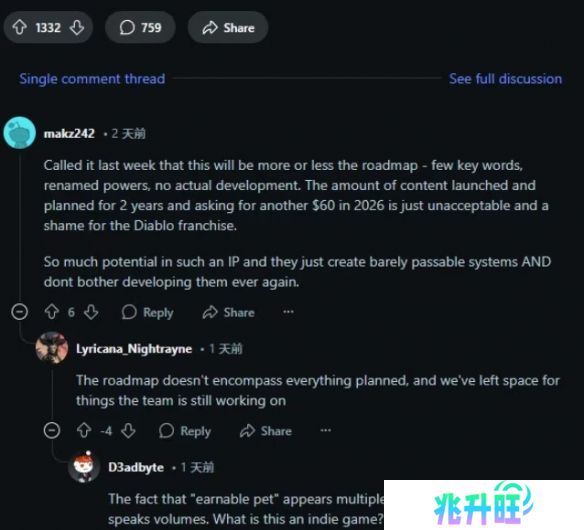Open D3adbyte's user profile name
The height and width of the screenshot is (530, 584).
[x=136, y=467]
